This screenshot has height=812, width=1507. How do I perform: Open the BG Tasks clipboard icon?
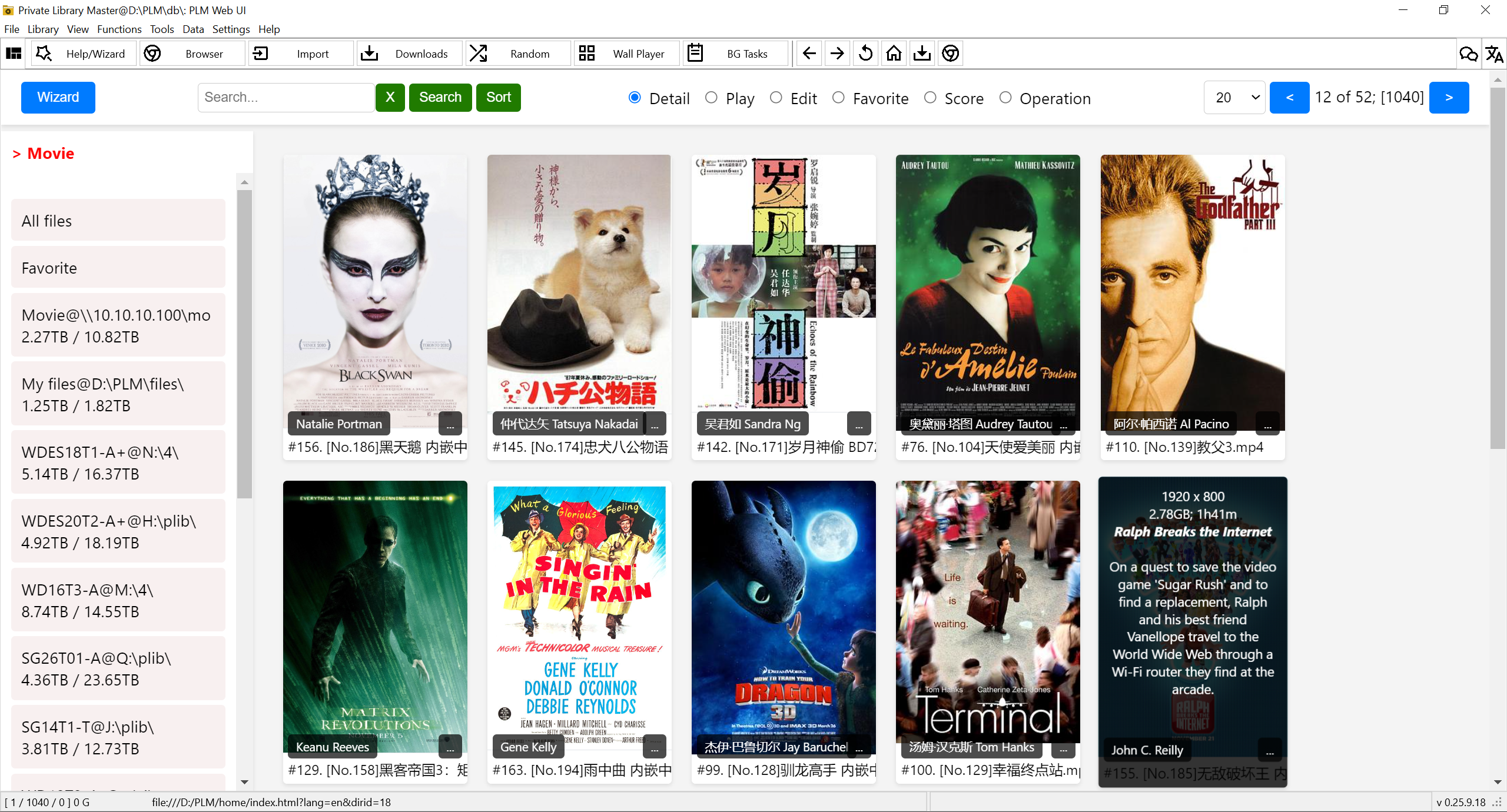point(695,54)
